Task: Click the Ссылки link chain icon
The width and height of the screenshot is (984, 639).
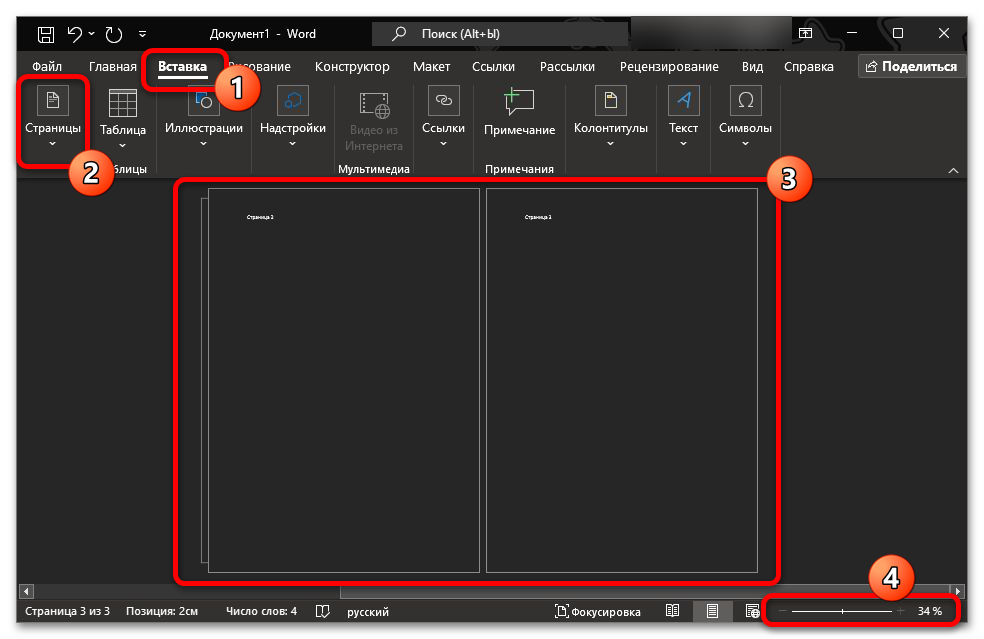Action: click(443, 101)
